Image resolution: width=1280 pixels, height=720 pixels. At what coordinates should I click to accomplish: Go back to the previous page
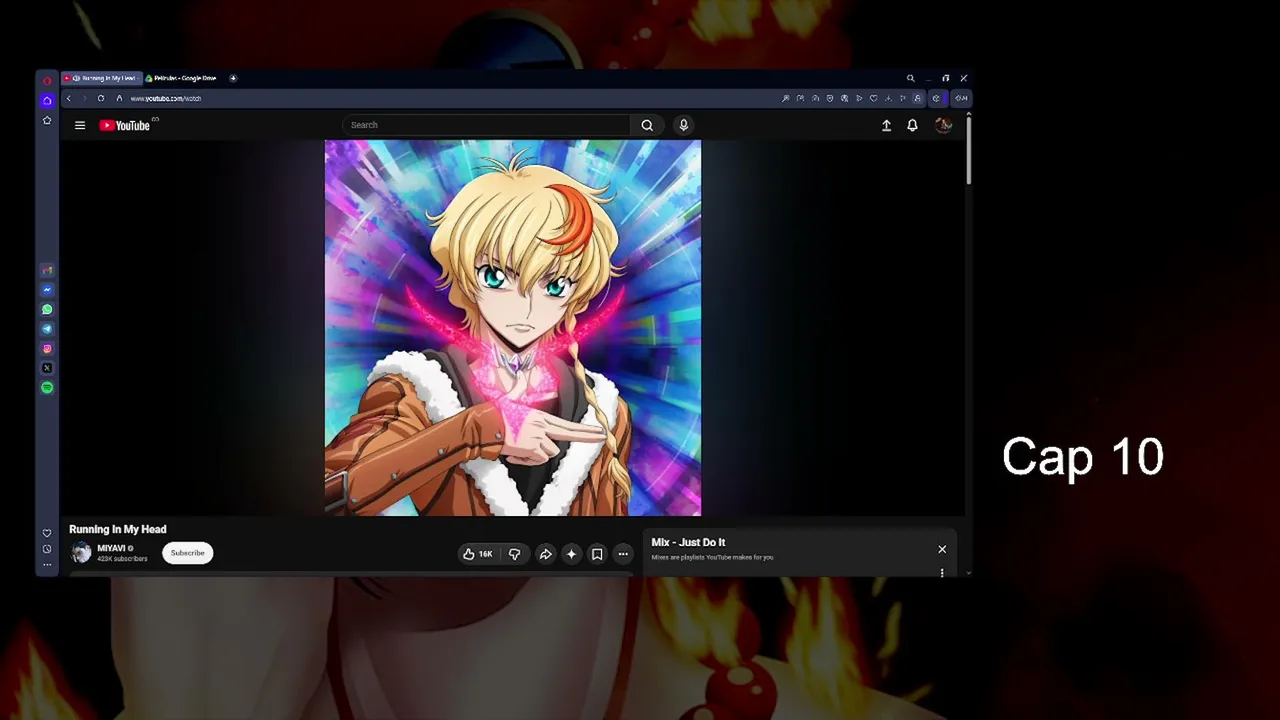point(69,98)
